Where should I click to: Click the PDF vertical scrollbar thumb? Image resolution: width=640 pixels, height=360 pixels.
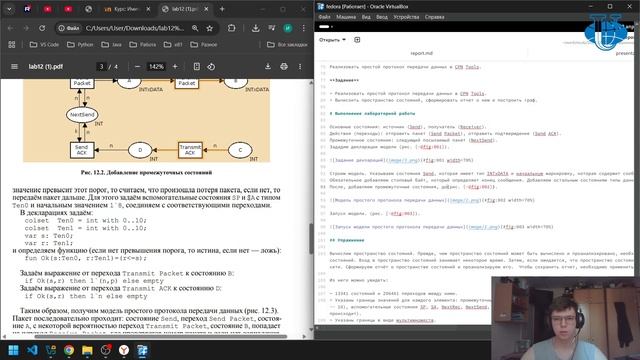[x=311, y=238]
